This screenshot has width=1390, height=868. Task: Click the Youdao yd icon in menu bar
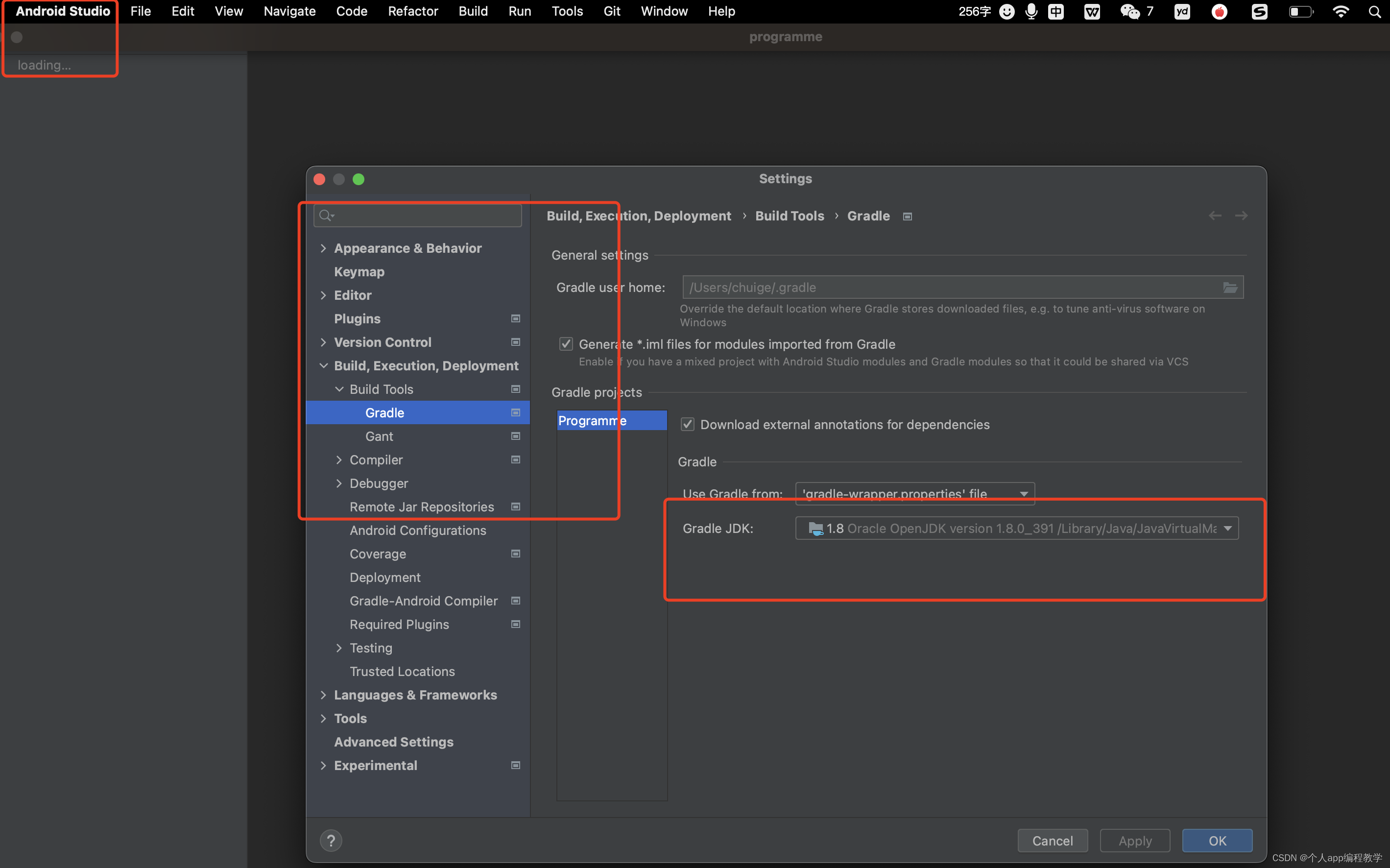point(1182,11)
